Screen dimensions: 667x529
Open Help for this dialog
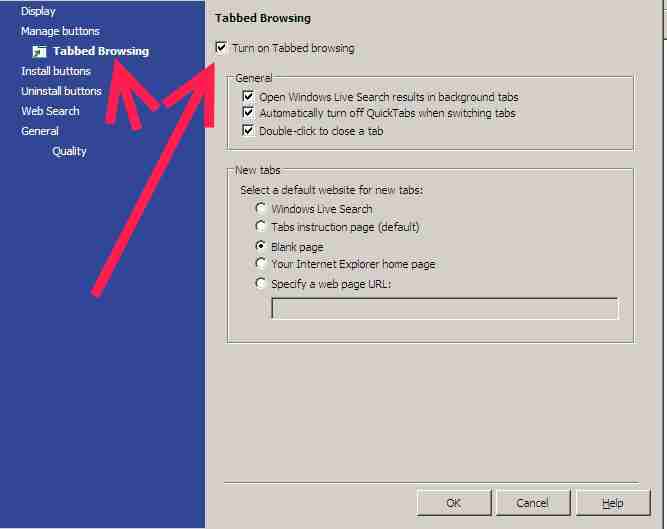[613, 503]
